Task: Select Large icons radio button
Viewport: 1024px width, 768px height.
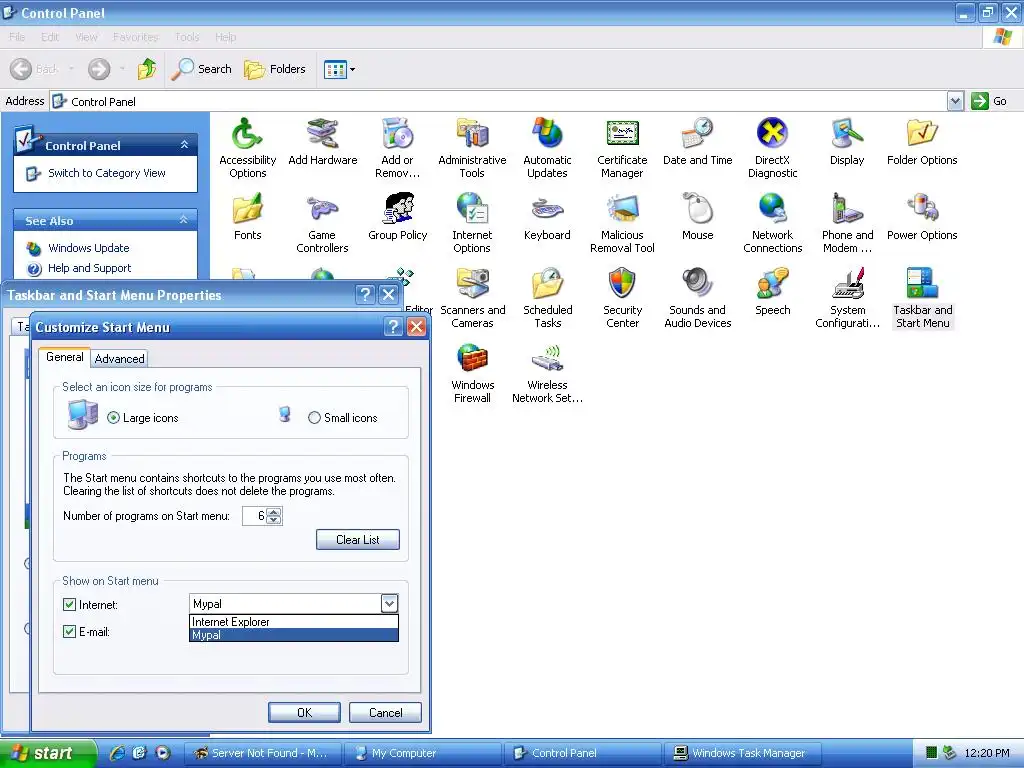Action: pyautogui.click(x=114, y=418)
